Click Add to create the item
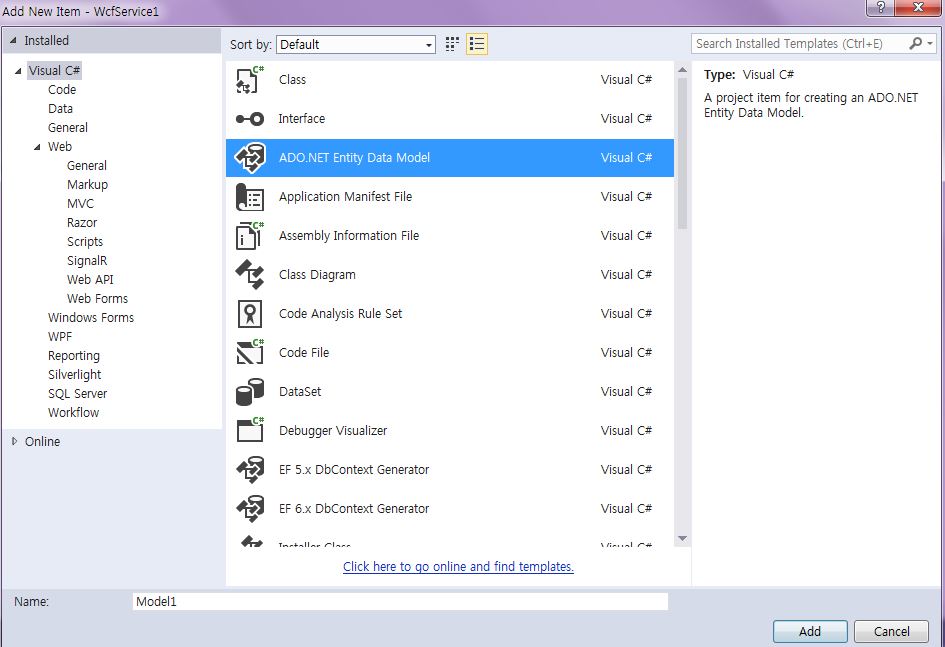 (810, 631)
